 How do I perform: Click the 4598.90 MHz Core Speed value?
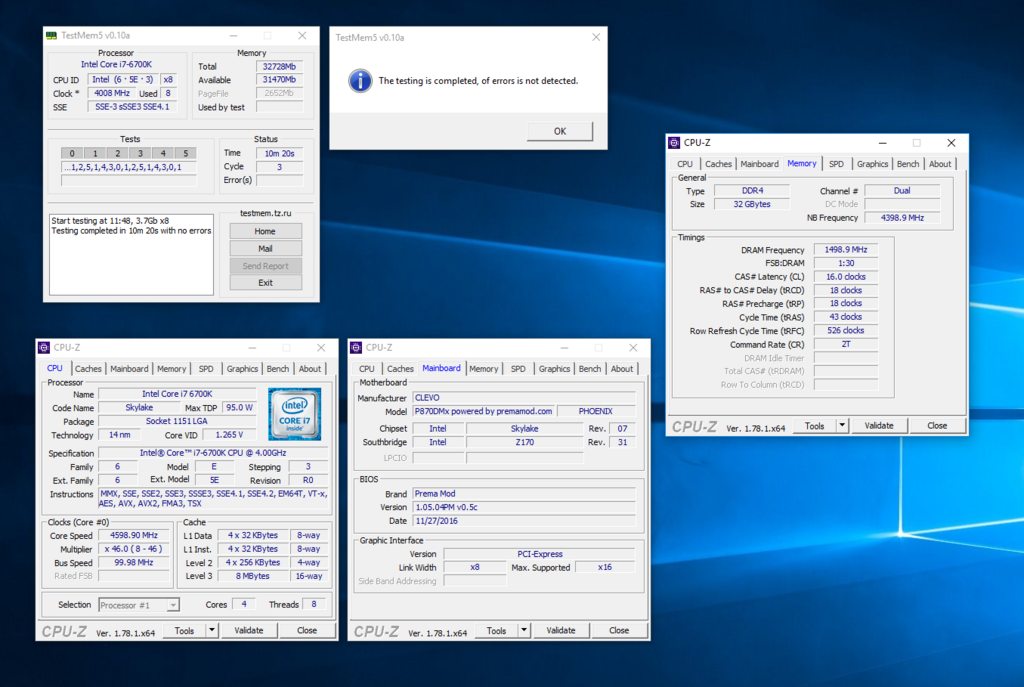pos(134,535)
